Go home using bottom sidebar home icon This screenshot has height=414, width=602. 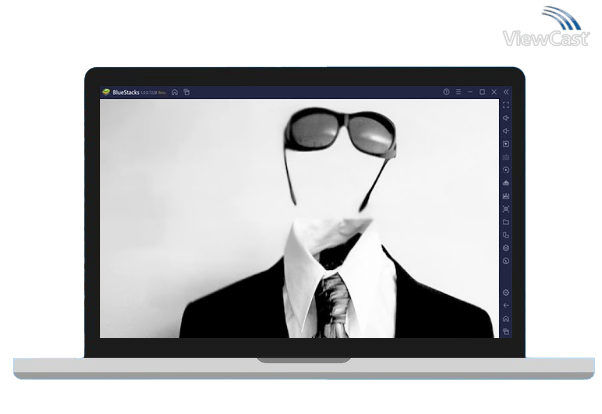pos(506,319)
